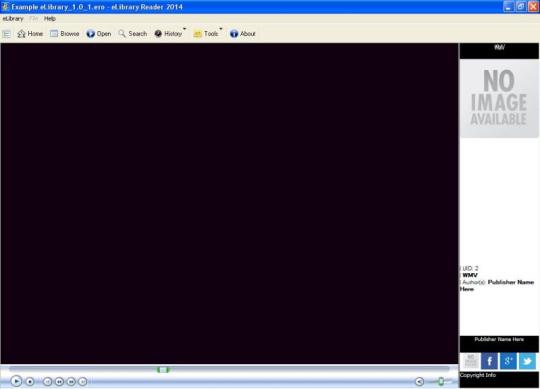The width and height of the screenshot is (540, 389).
Task: Fast forward the video
Action: pyautogui.click(x=71, y=381)
